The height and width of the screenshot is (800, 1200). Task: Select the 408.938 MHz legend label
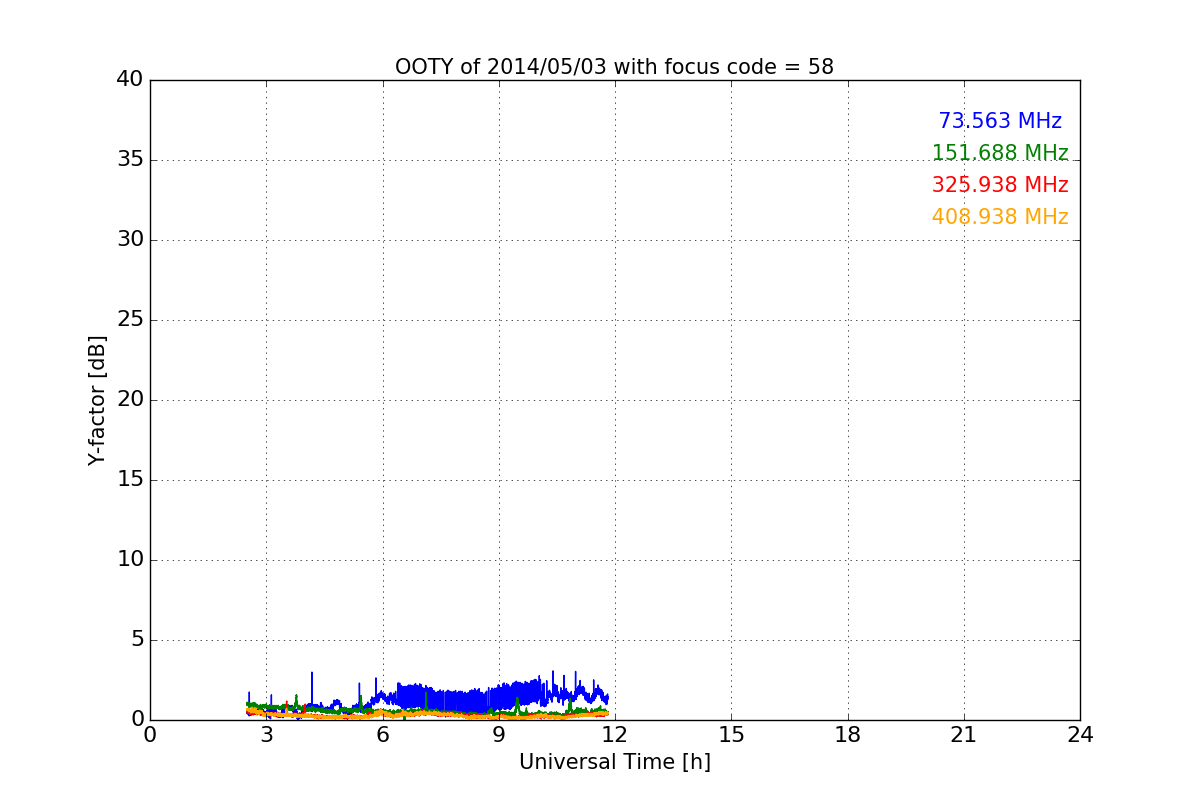[1000, 217]
